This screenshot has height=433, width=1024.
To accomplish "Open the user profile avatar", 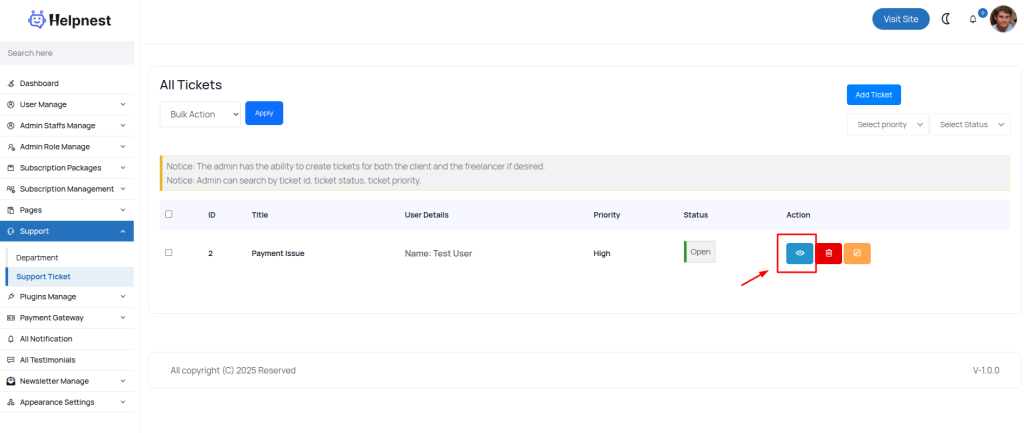I will pyautogui.click(x=1002, y=19).
